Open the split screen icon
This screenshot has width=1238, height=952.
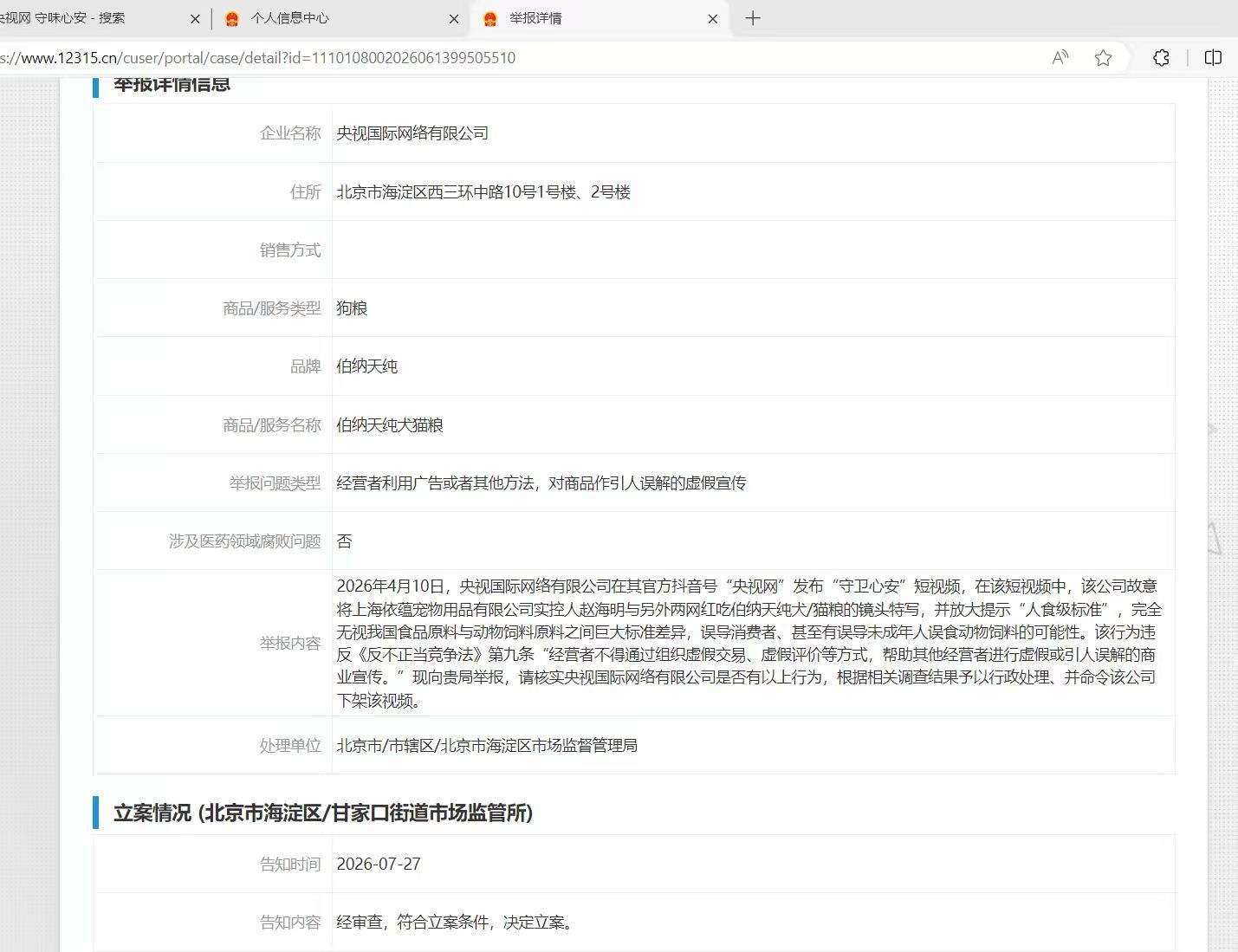coord(1213,58)
